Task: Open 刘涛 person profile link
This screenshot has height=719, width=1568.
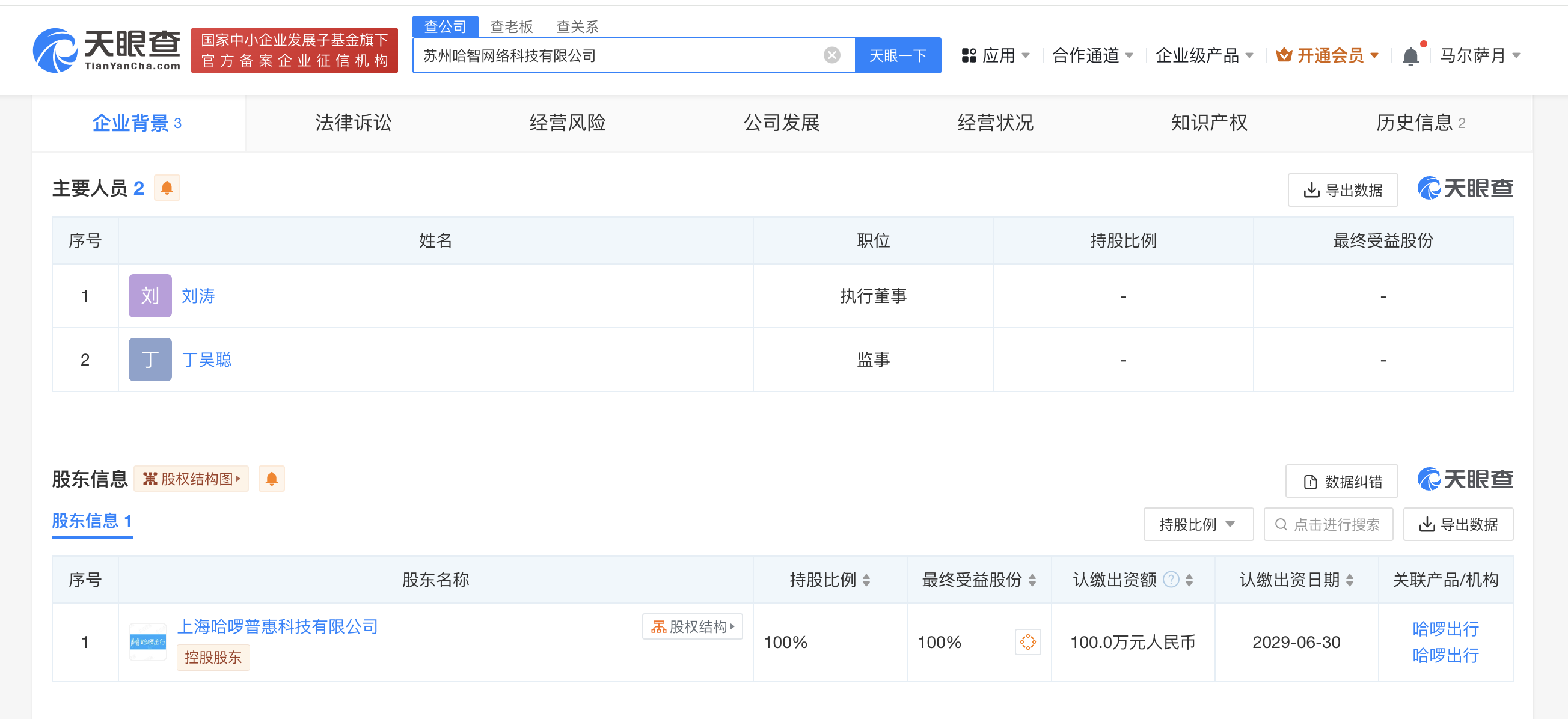Action: [x=198, y=296]
